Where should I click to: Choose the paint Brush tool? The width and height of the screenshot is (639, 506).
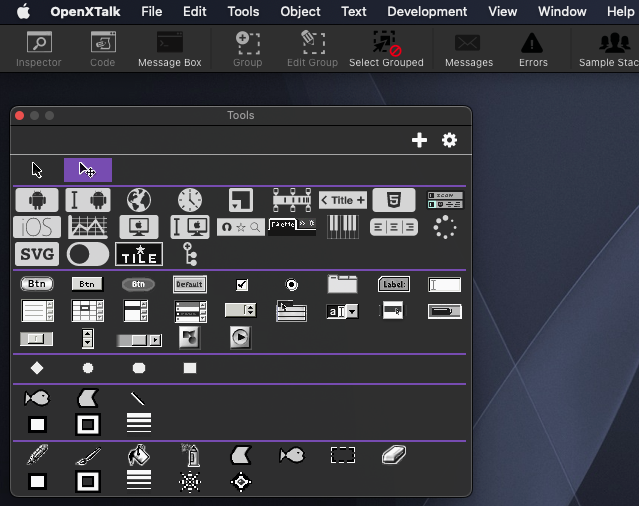pyautogui.click(x=88, y=456)
